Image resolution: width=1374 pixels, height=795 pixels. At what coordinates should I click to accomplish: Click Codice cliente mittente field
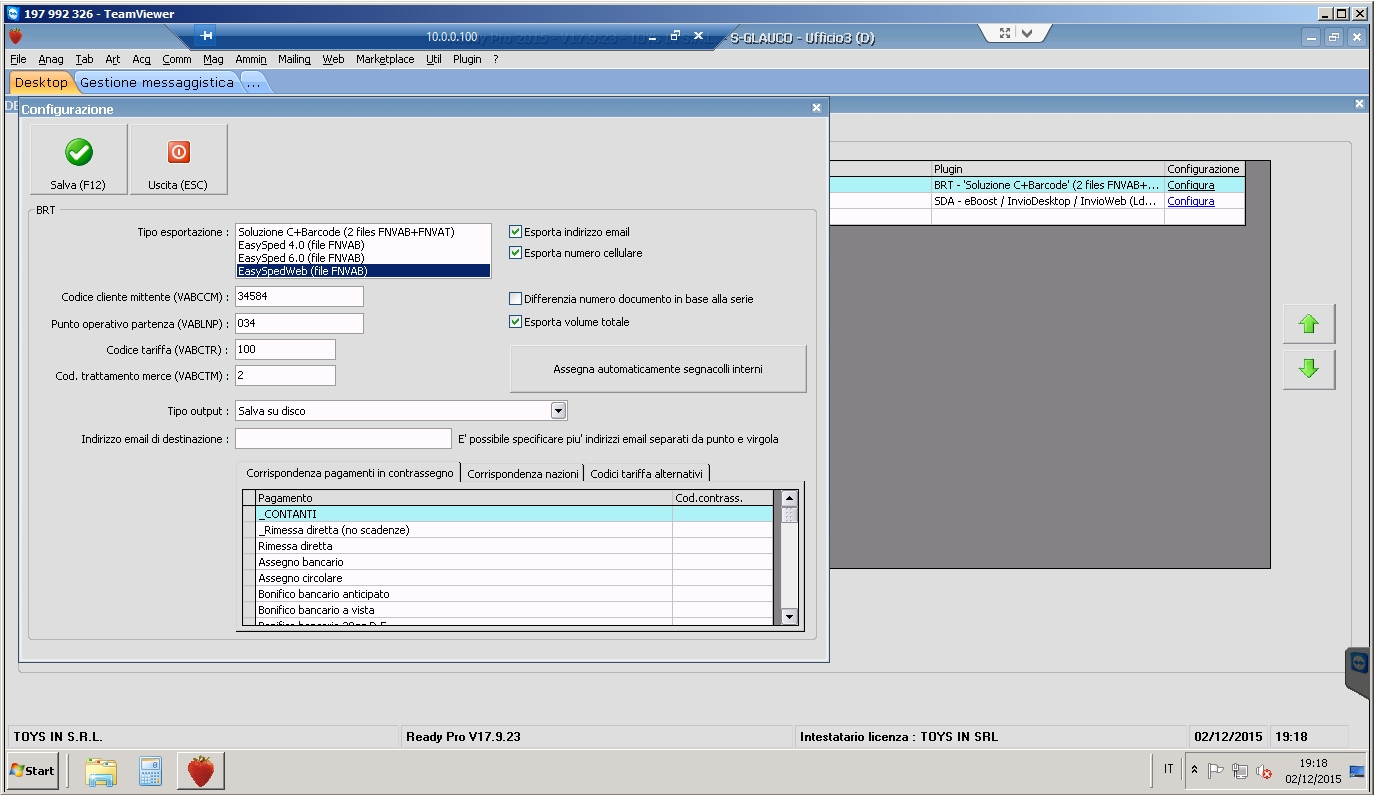(x=299, y=297)
